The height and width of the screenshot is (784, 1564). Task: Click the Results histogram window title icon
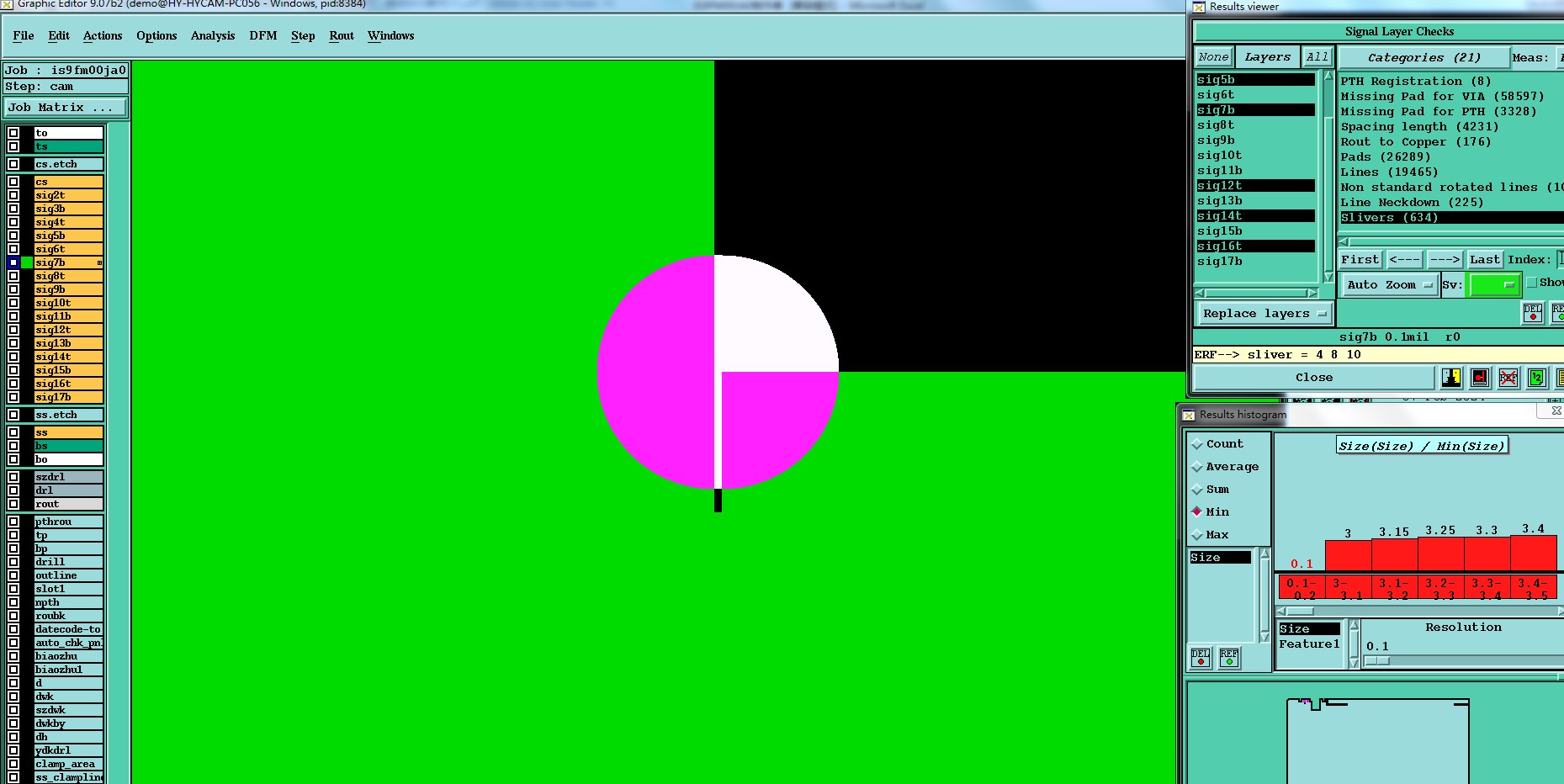click(1189, 415)
